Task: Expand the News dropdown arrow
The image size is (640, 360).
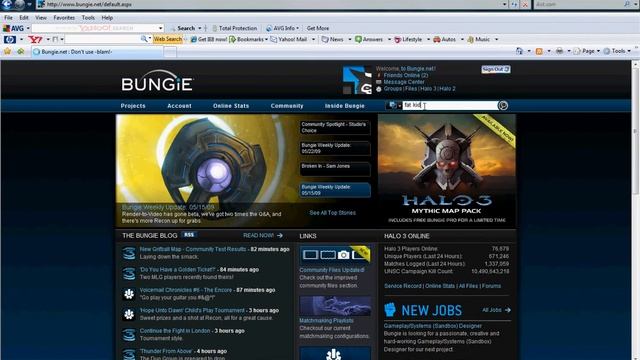Action: coord(350,39)
